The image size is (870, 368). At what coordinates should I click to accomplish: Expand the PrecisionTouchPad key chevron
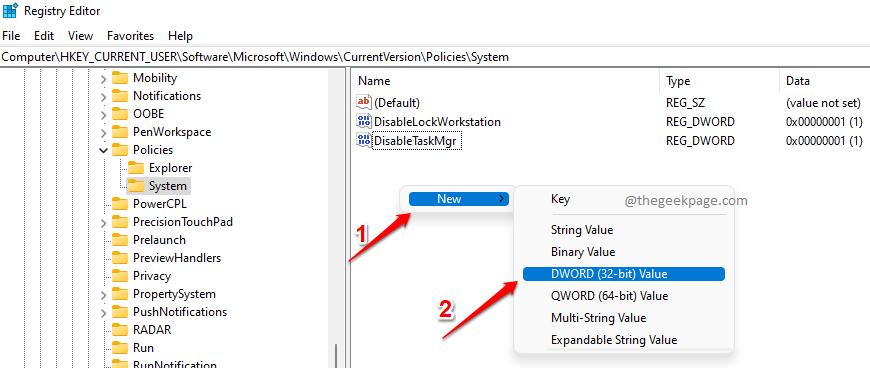pos(103,222)
